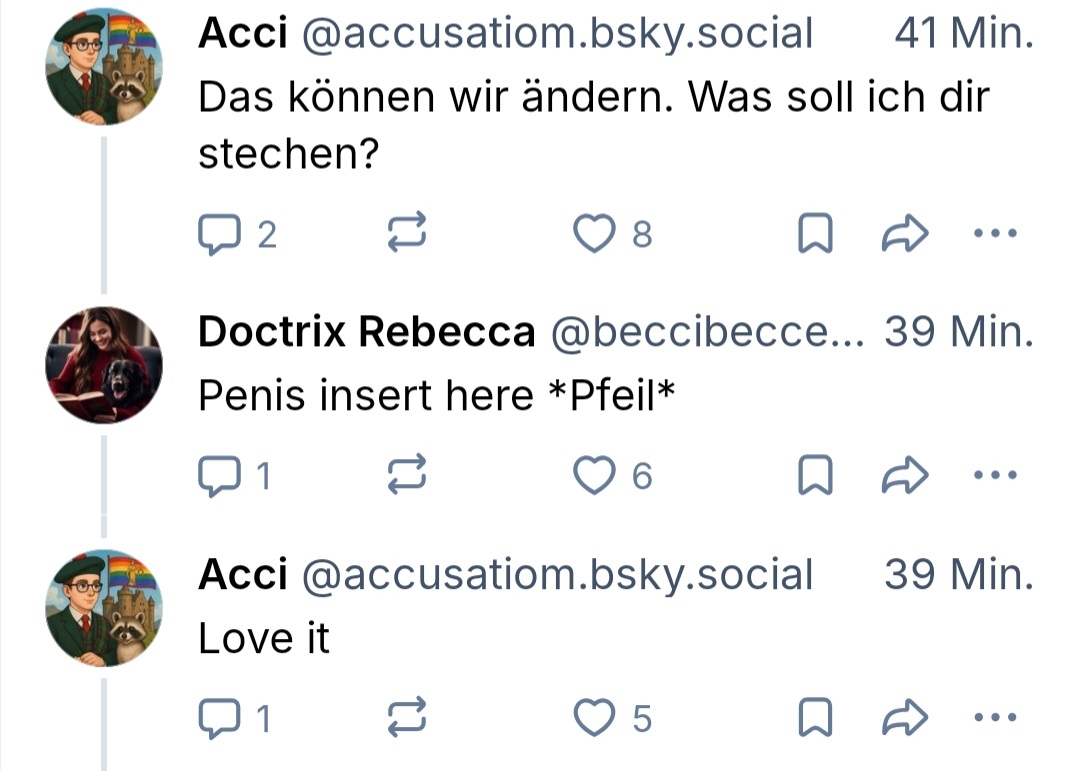1080x771 pixels.
Task: Share Acci's first post via arrow icon
Action: pos(905,236)
